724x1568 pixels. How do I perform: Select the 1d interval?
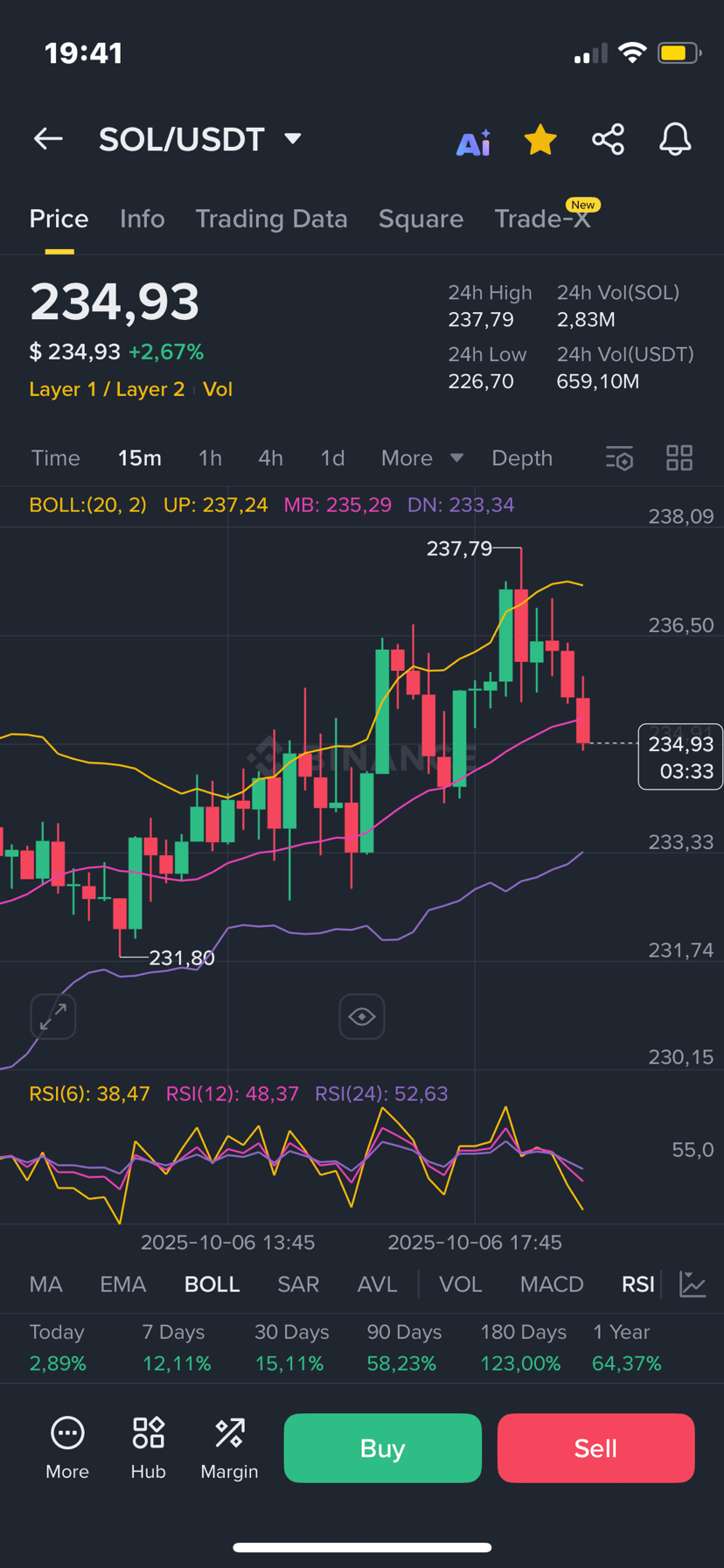click(332, 458)
